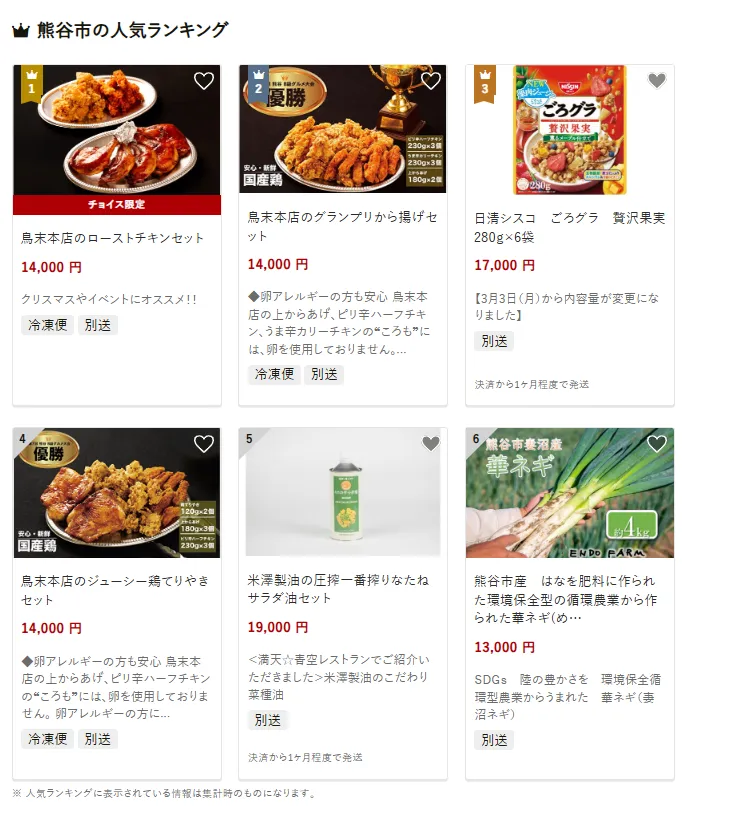The height and width of the screenshot is (818, 735).
Task: Click the rank 2 crown badge
Action: click(x=258, y=83)
